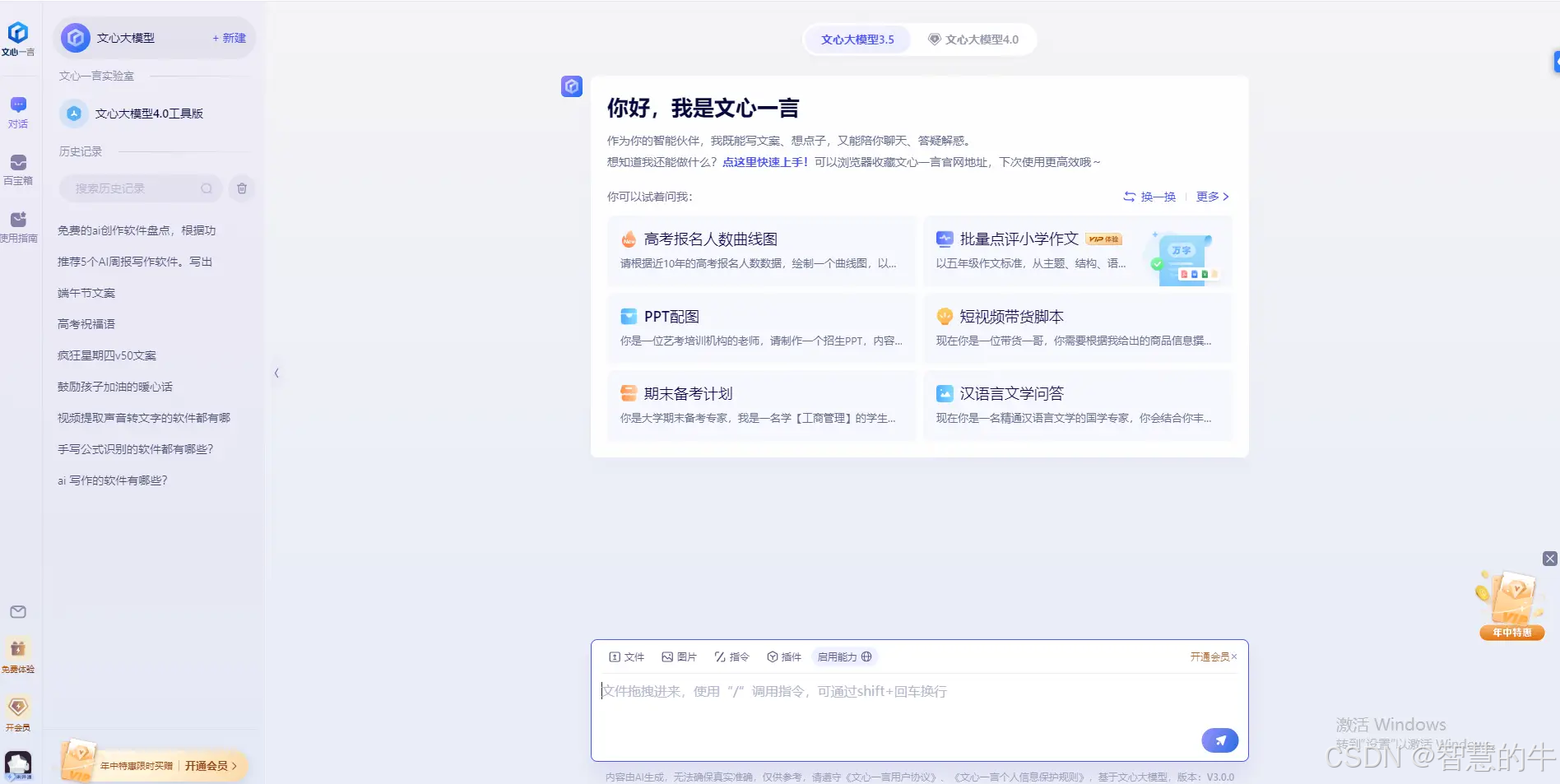Open the 插件 plugins option
The image size is (1560, 784).
[784, 656]
